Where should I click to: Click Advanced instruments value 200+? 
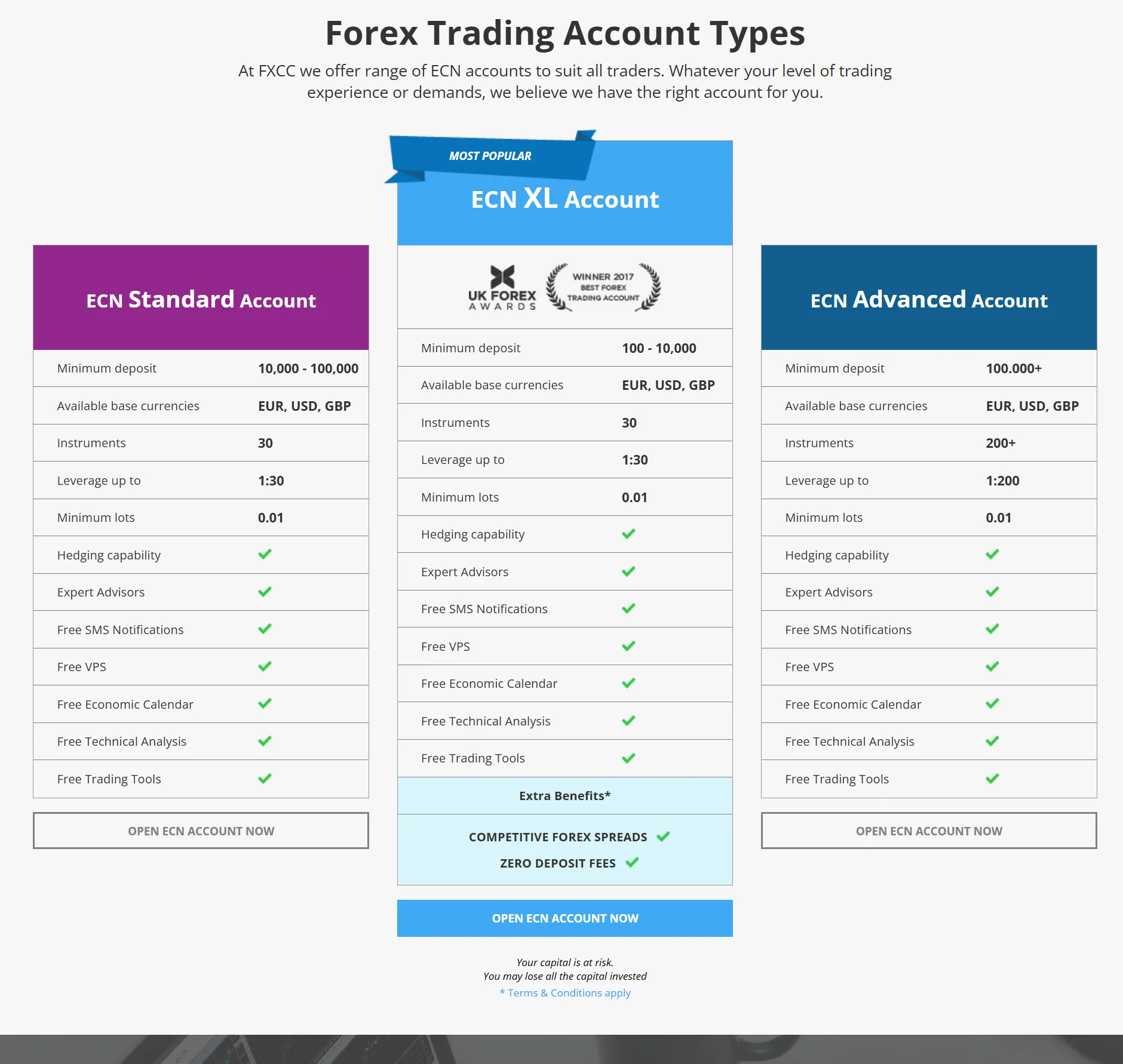pos(1001,443)
